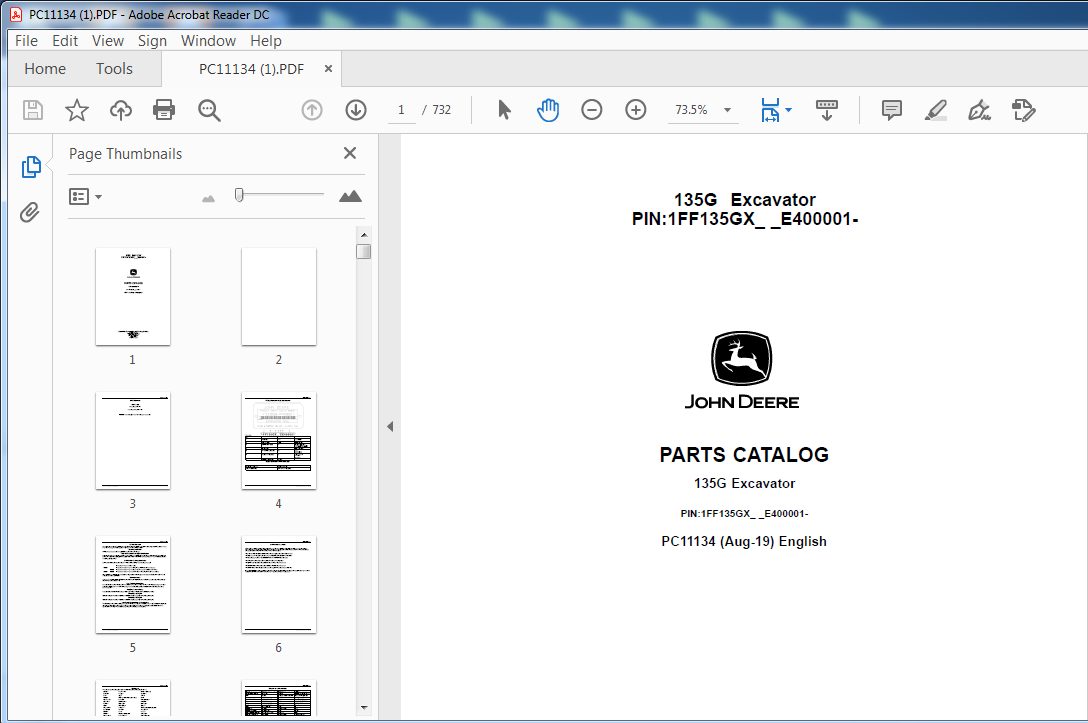Open the Fill and Sign pen tool
Image resolution: width=1088 pixels, height=723 pixels.
point(979,110)
